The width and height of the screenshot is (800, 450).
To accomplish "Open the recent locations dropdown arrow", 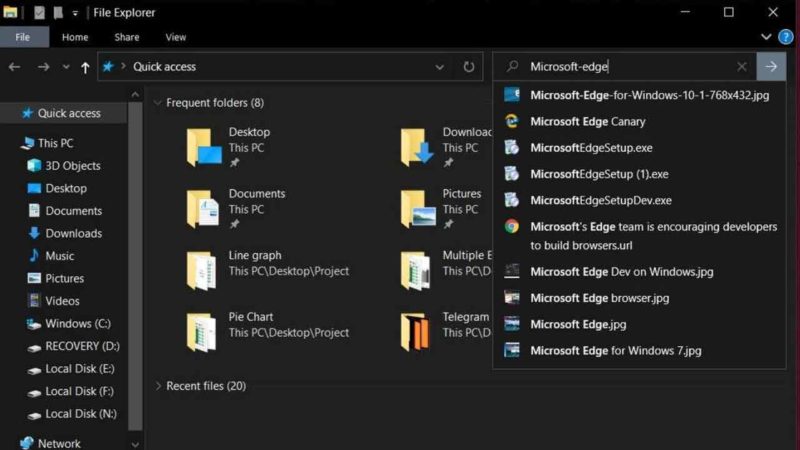I will pos(65,67).
